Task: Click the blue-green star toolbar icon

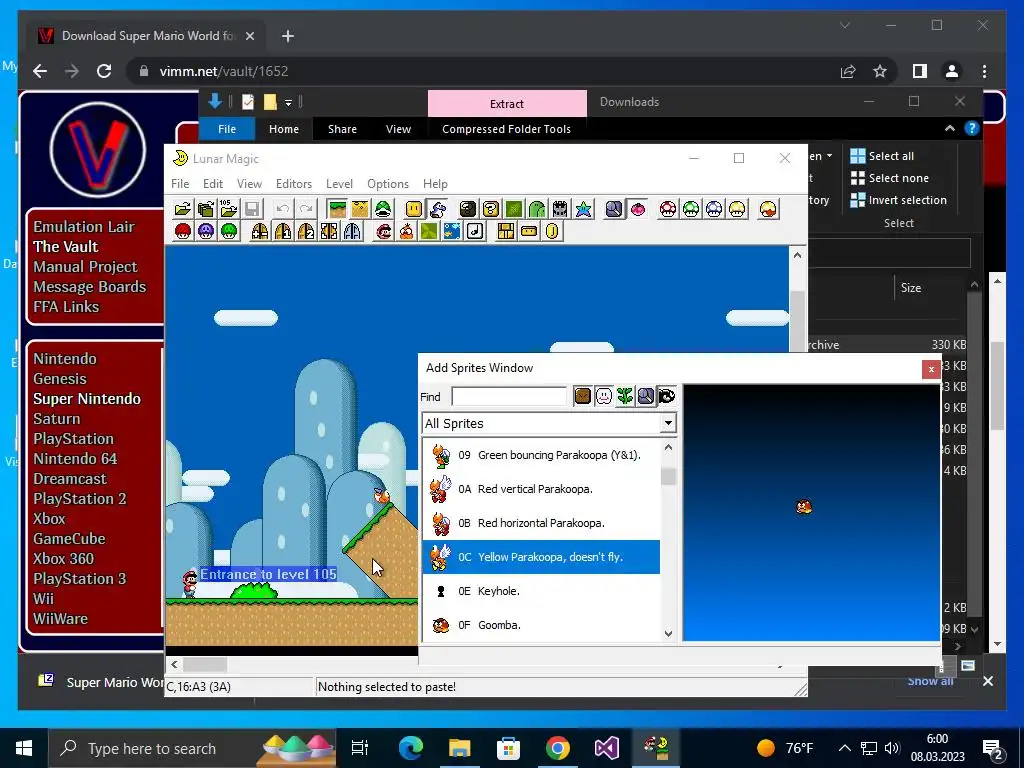Action: click(x=583, y=209)
